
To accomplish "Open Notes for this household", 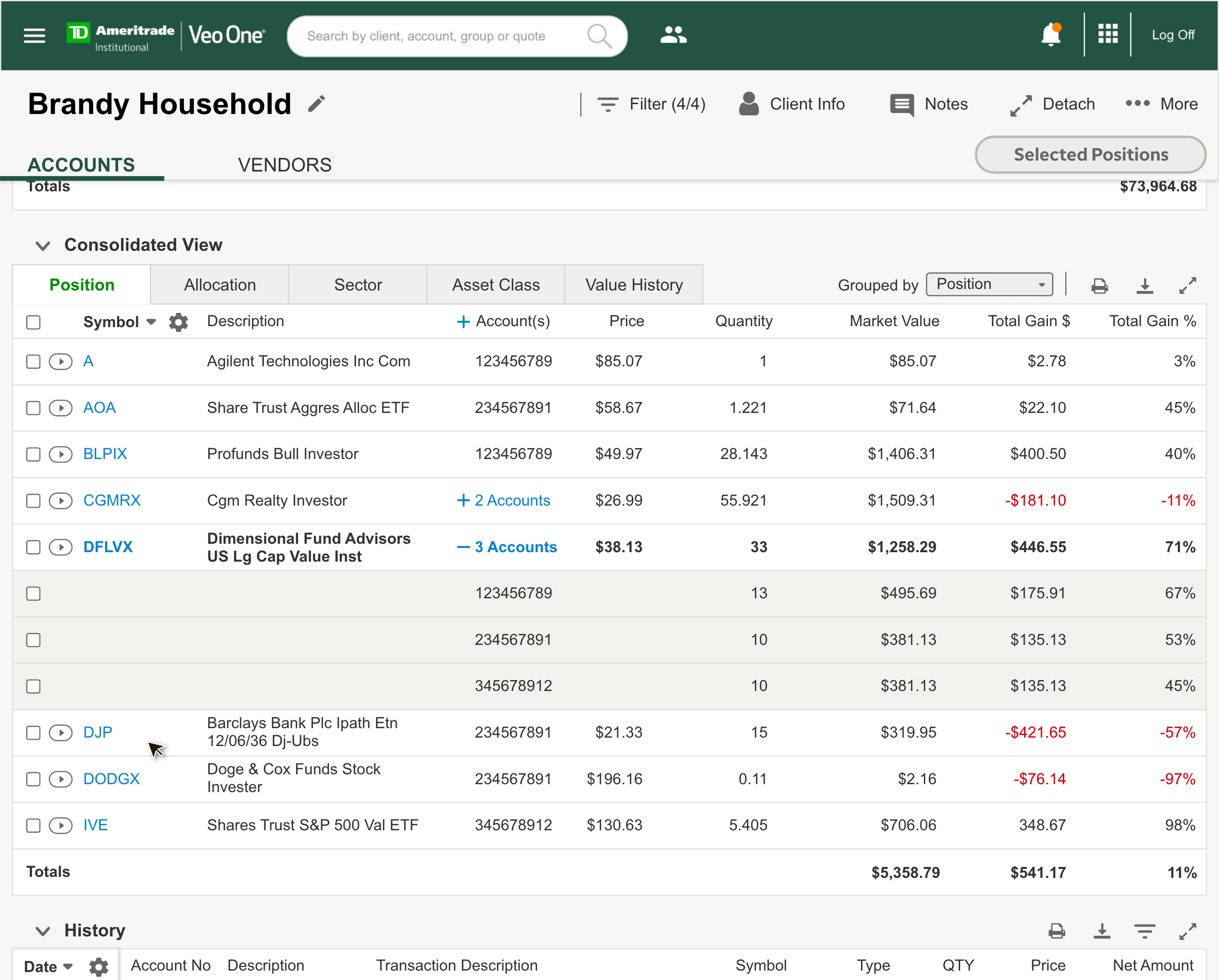I will [x=929, y=104].
